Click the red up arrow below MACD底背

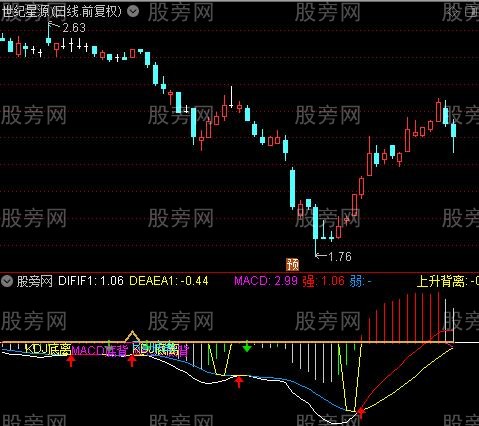132,361
